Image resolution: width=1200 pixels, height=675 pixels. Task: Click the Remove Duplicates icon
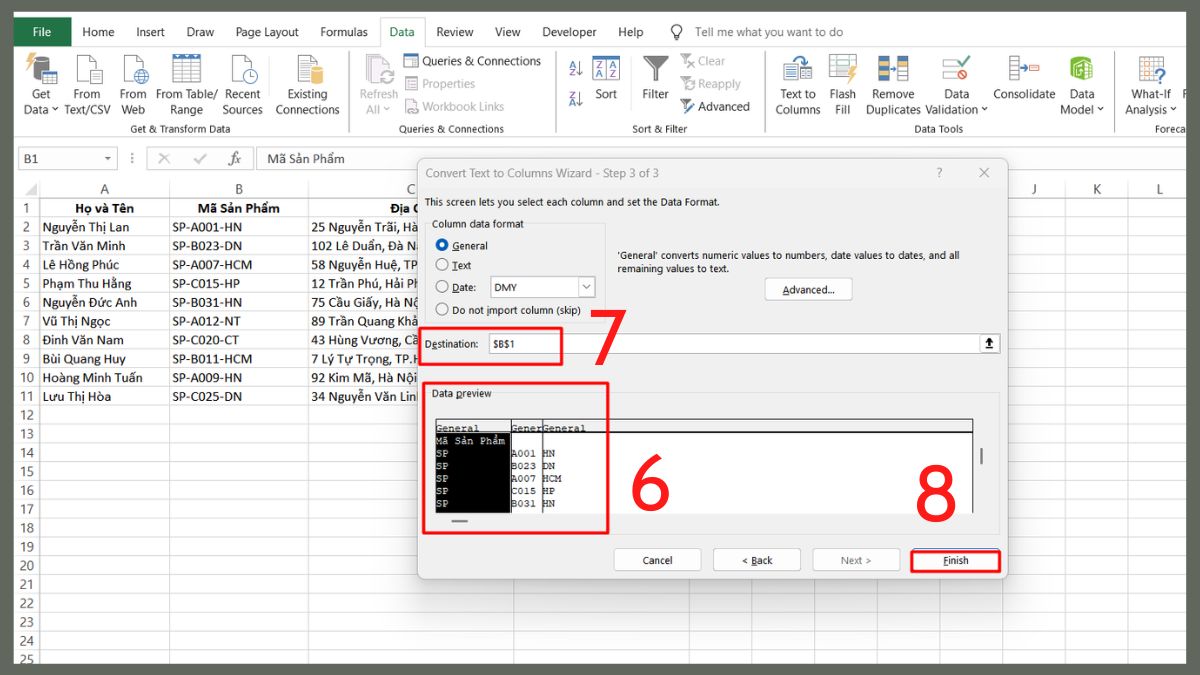[893, 84]
